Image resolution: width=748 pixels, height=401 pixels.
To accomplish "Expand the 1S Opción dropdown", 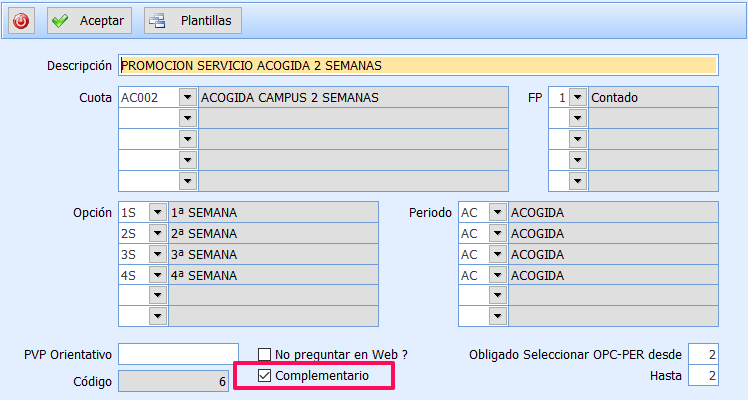I will click(157, 212).
